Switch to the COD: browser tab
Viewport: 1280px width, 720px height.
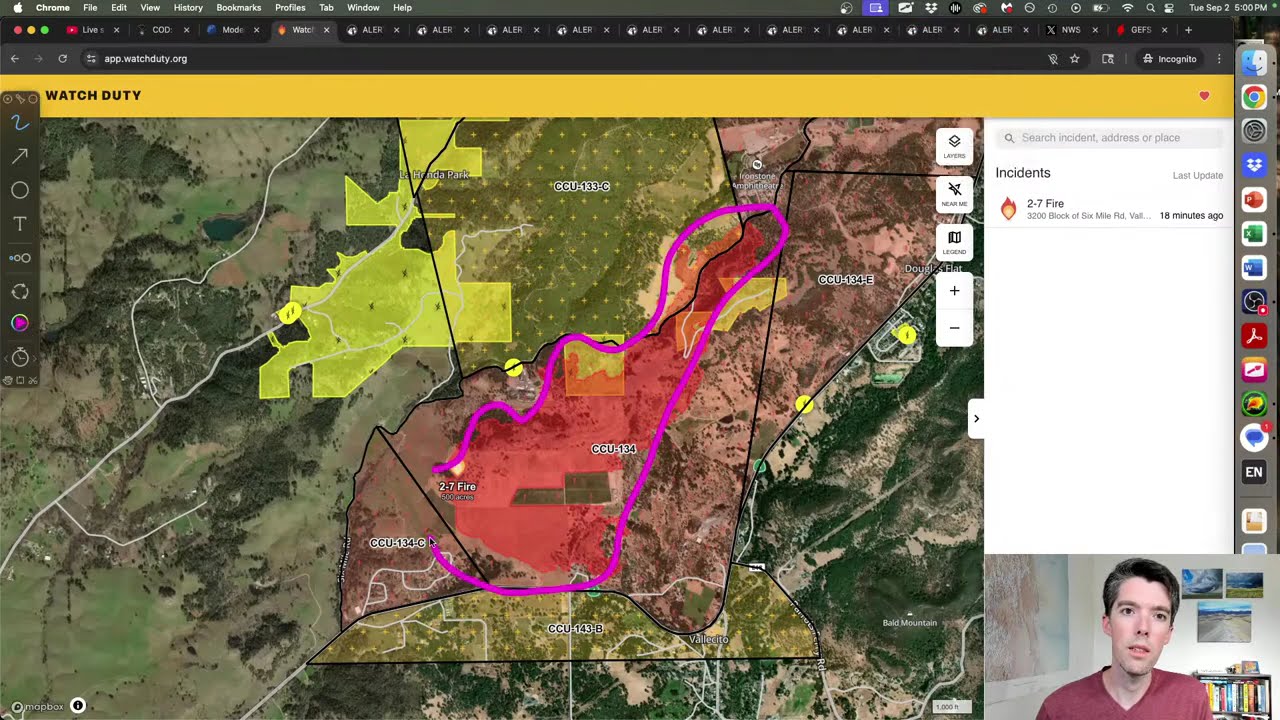click(x=160, y=30)
